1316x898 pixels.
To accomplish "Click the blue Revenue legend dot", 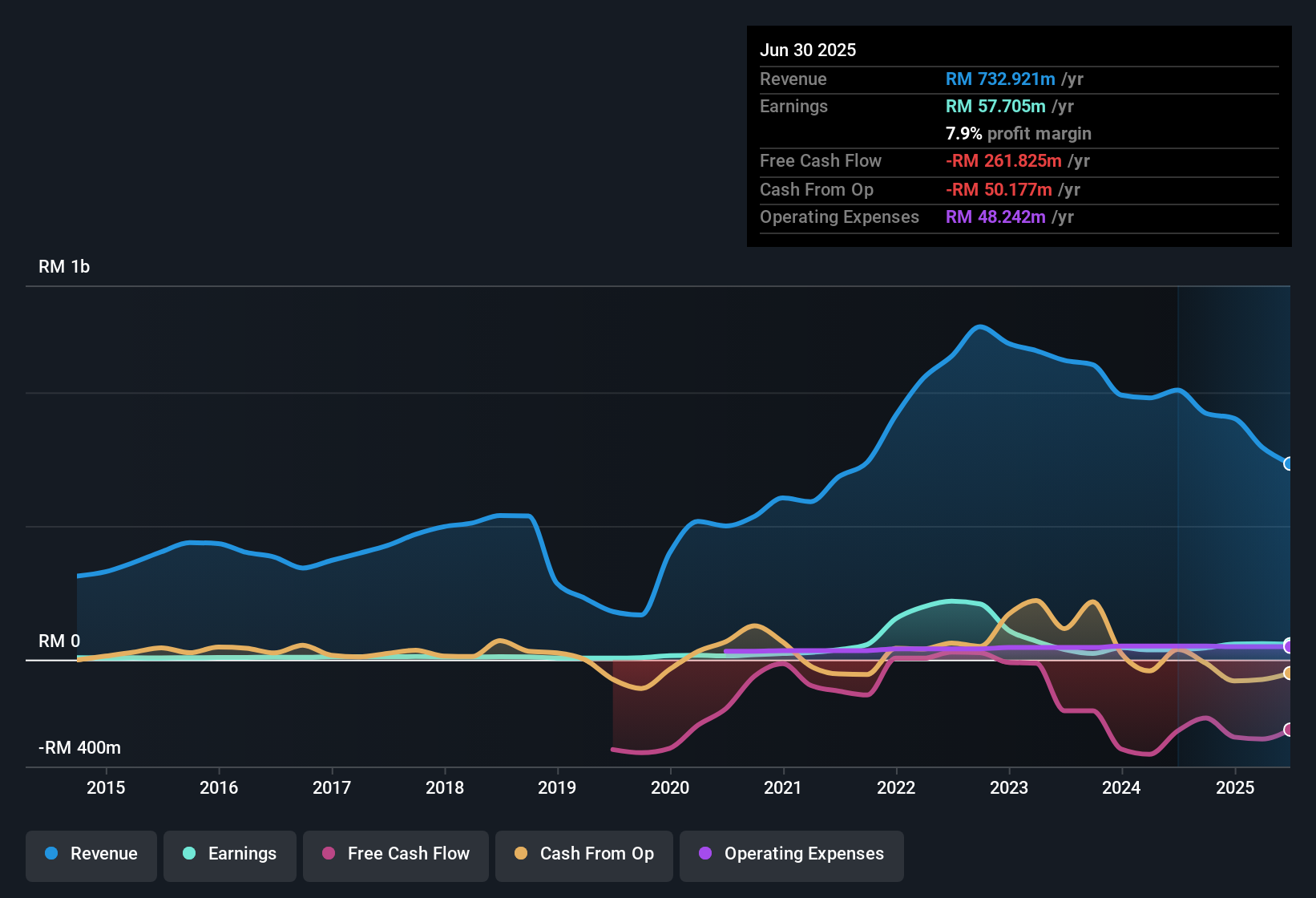I will tap(51, 854).
